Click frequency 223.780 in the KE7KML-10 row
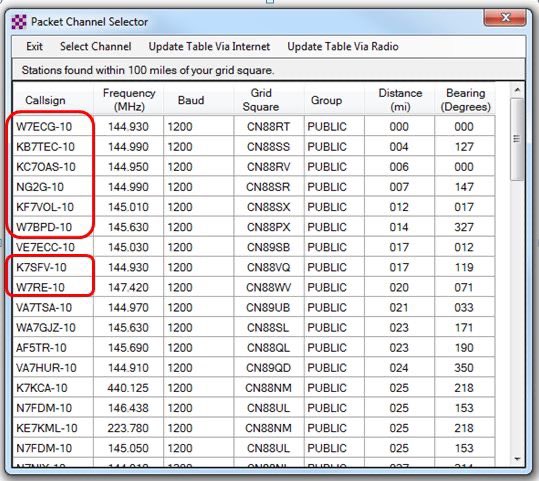The image size is (539, 481). pos(128,428)
